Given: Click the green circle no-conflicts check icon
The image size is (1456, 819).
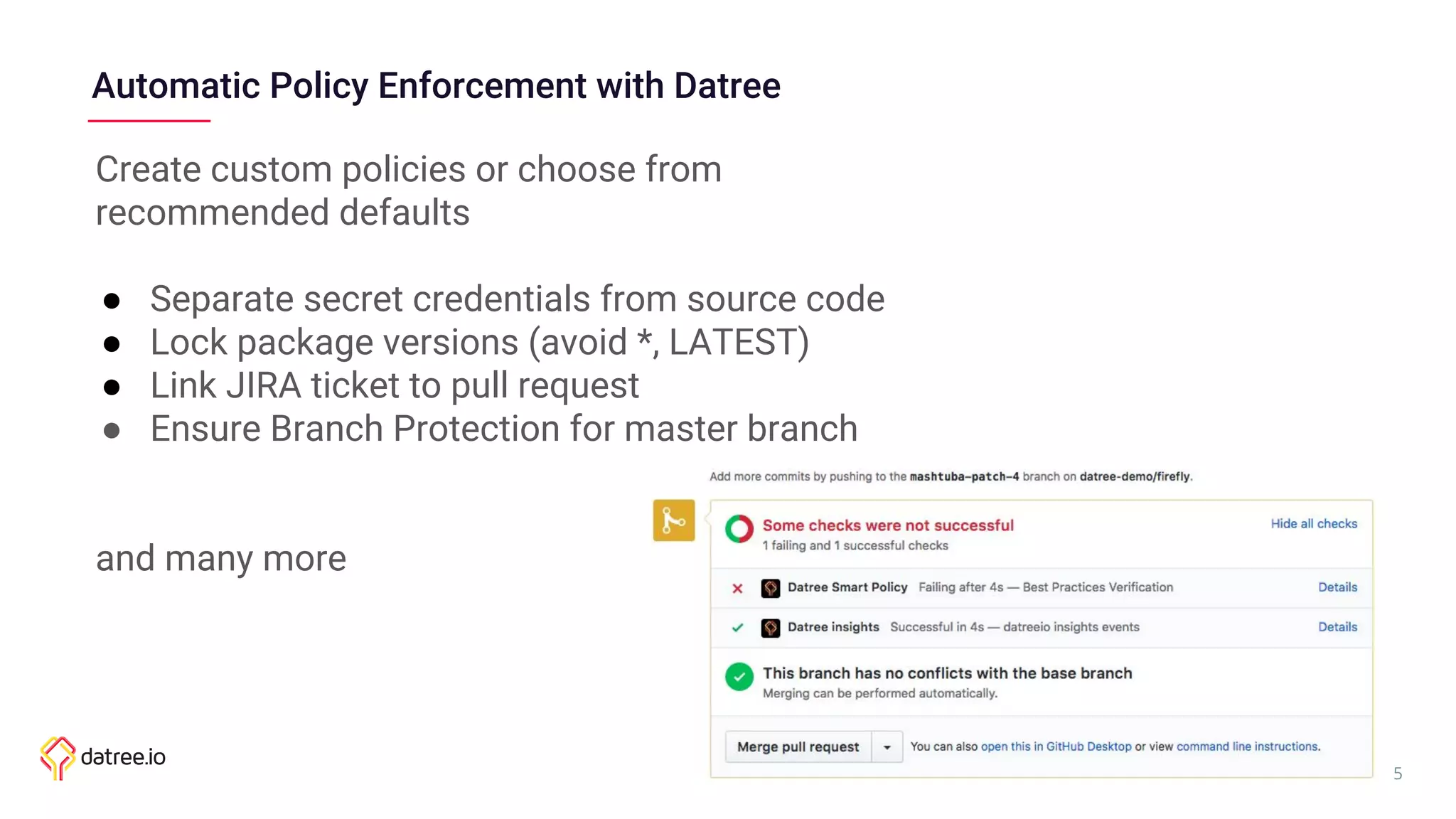Looking at the screenshot, I should click(739, 677).
